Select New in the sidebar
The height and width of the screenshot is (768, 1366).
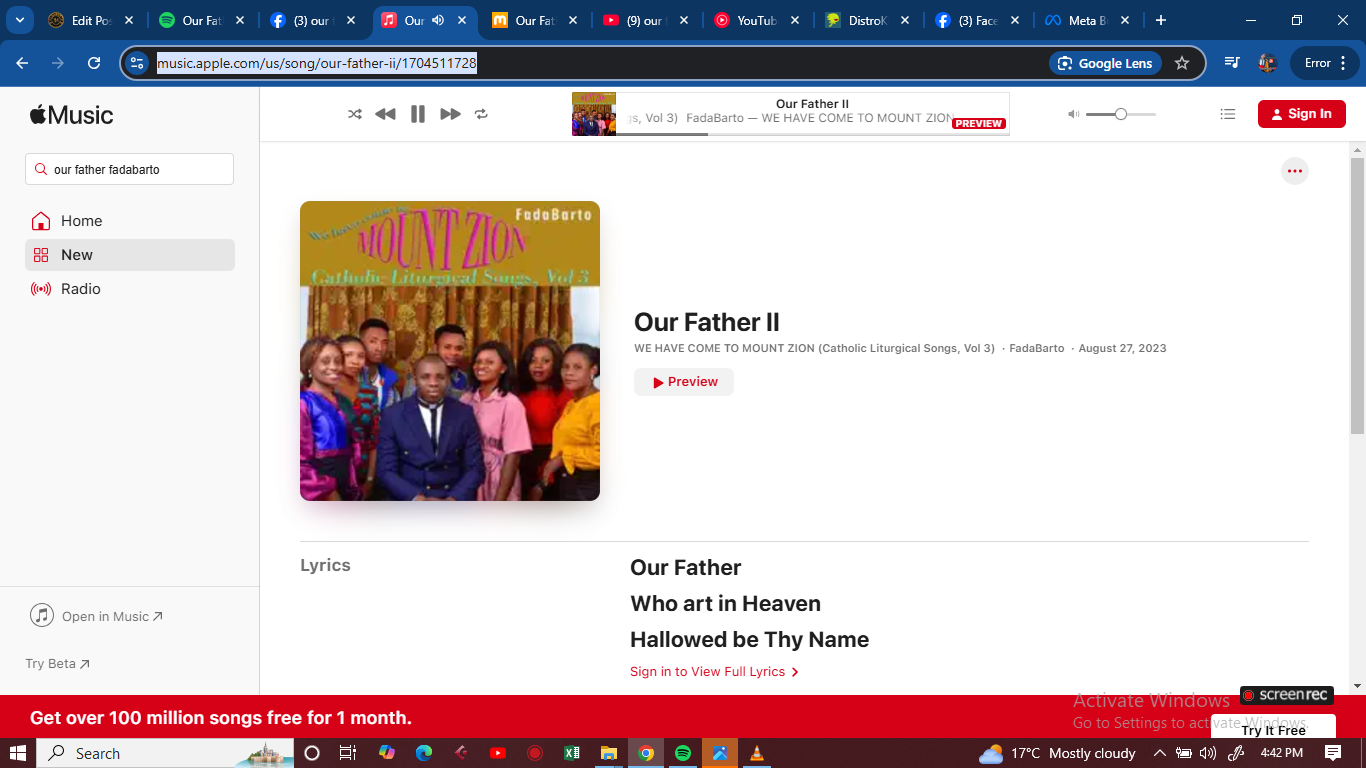coord(130,255)
